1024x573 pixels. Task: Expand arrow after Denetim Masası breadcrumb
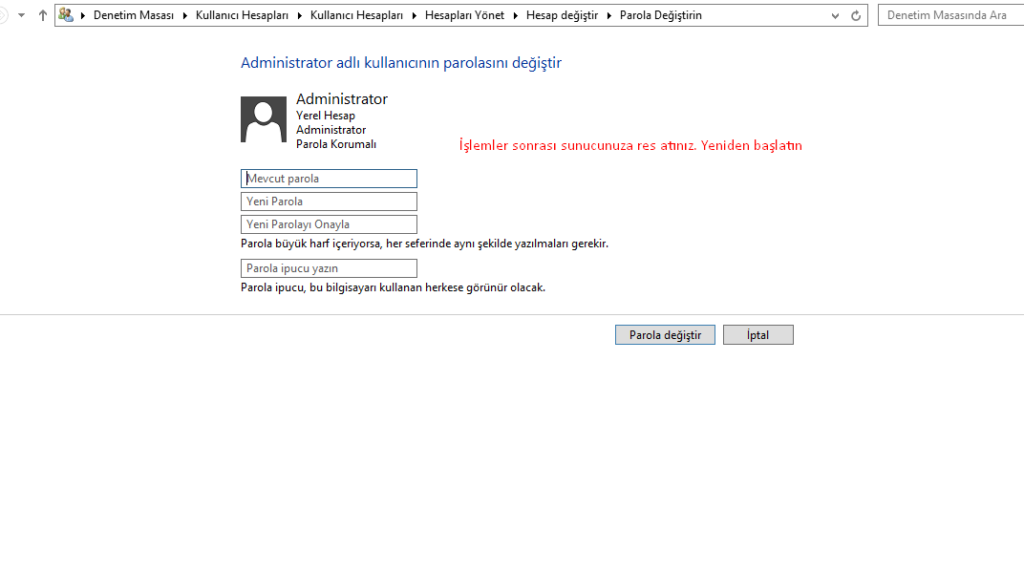[185, 16]
